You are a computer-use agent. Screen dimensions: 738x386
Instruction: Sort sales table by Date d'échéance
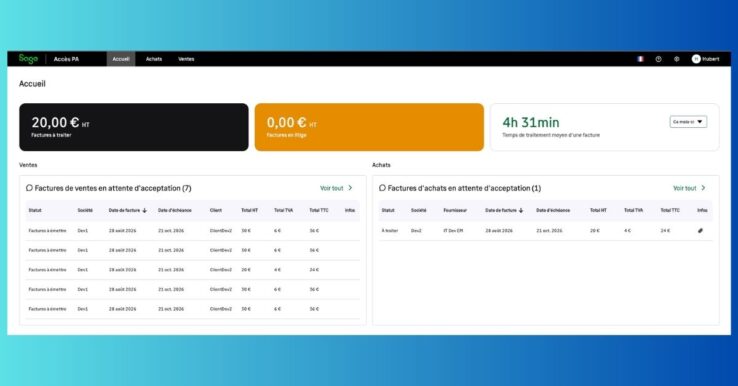click(175, 210)
